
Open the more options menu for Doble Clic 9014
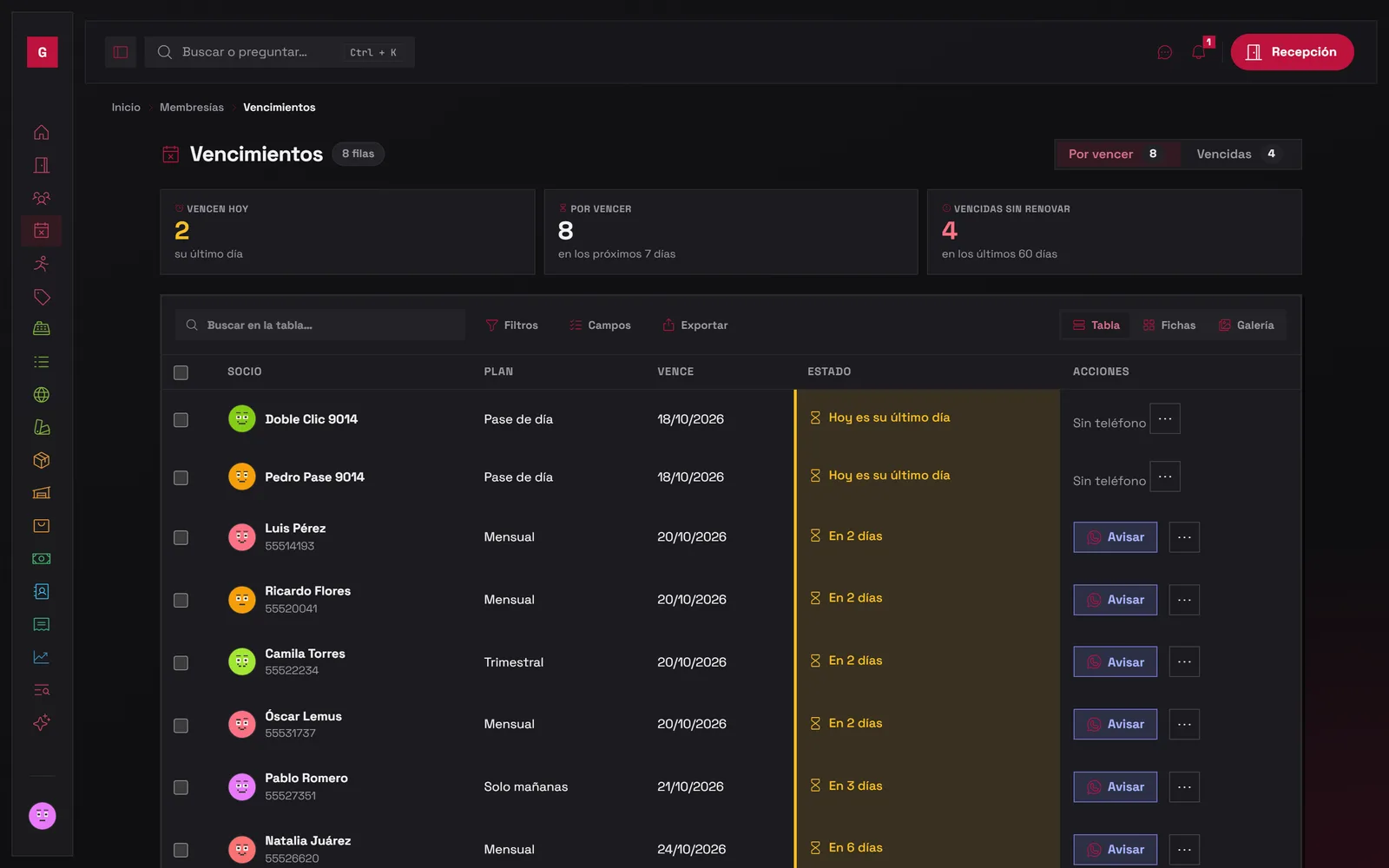[x=1165, y=418]
